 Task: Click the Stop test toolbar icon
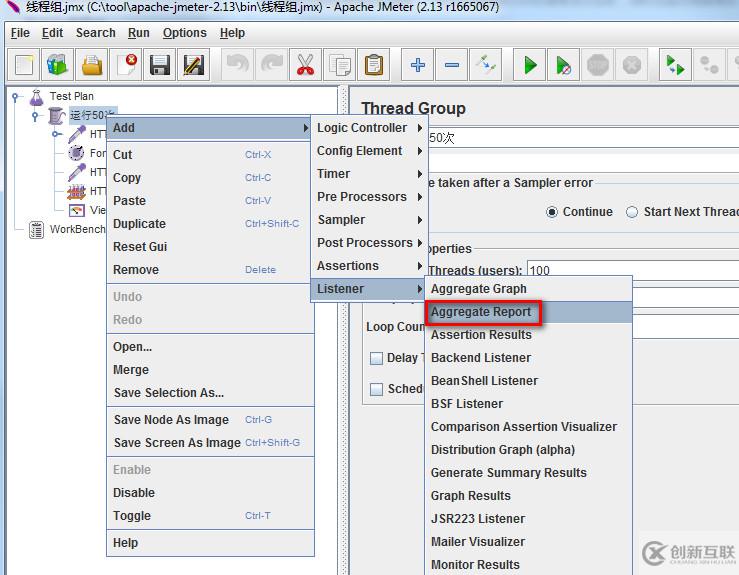click(598, 65)
